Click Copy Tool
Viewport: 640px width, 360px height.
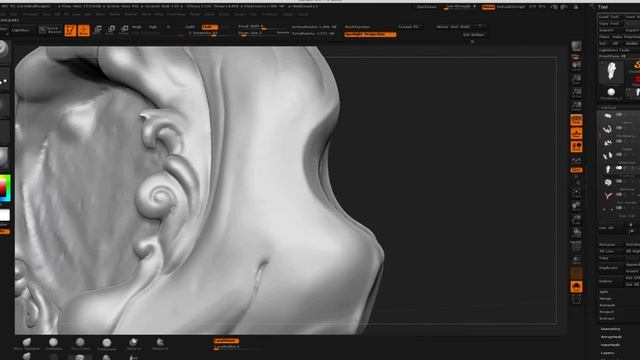tap(609, 23)
